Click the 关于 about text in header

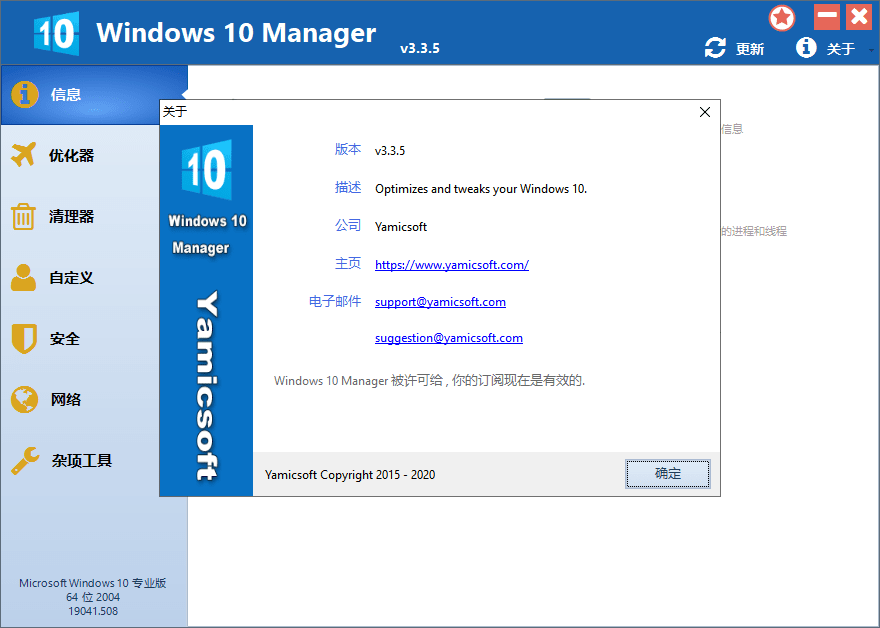(841, 49)
